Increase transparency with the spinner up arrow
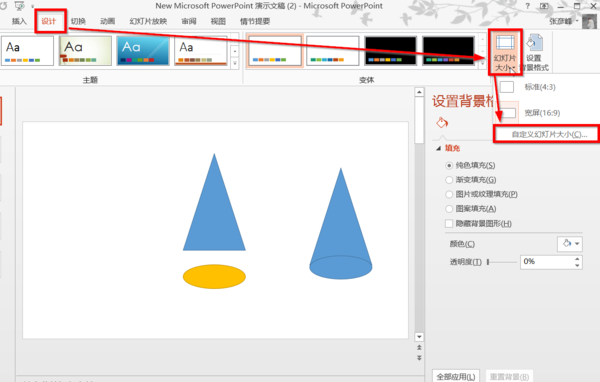600x382 pixels. [577, 259]
